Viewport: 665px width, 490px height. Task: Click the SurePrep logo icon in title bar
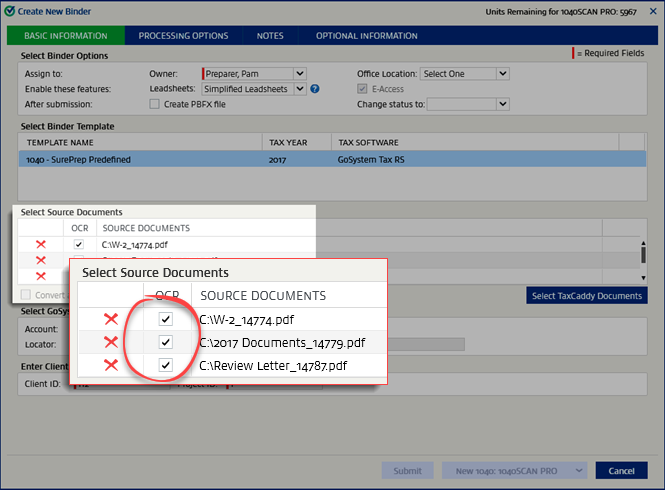(x=9, y=10)
